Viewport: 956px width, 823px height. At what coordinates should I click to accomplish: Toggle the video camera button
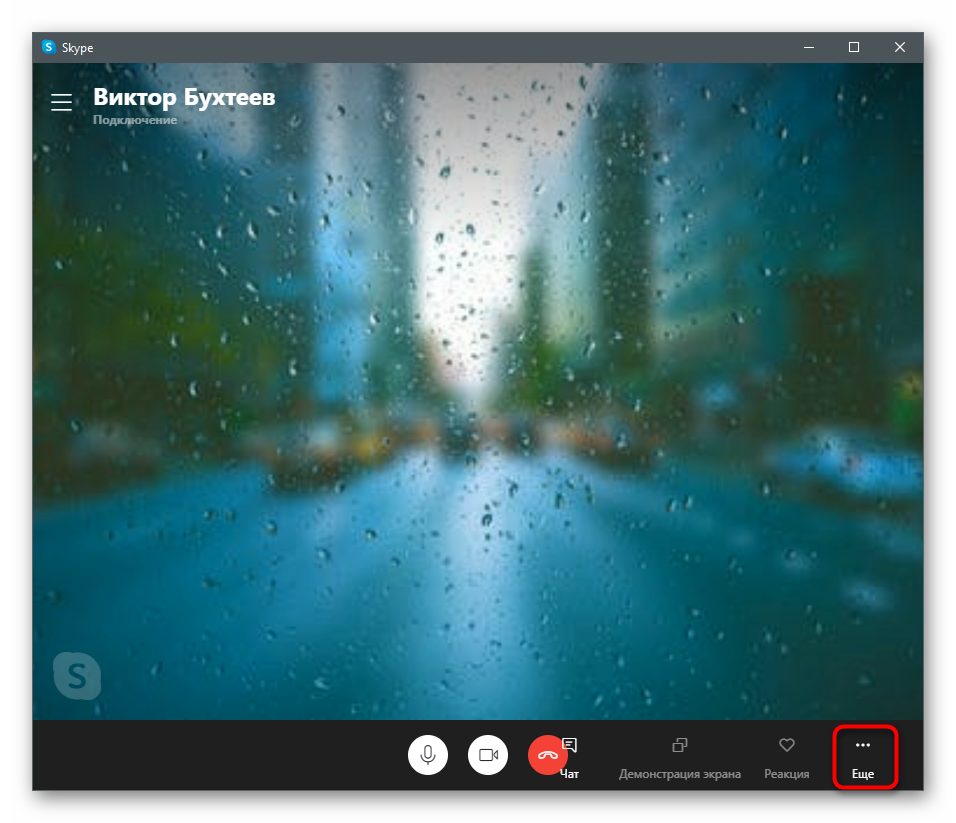pyautogui.click(x=488, y=755)
